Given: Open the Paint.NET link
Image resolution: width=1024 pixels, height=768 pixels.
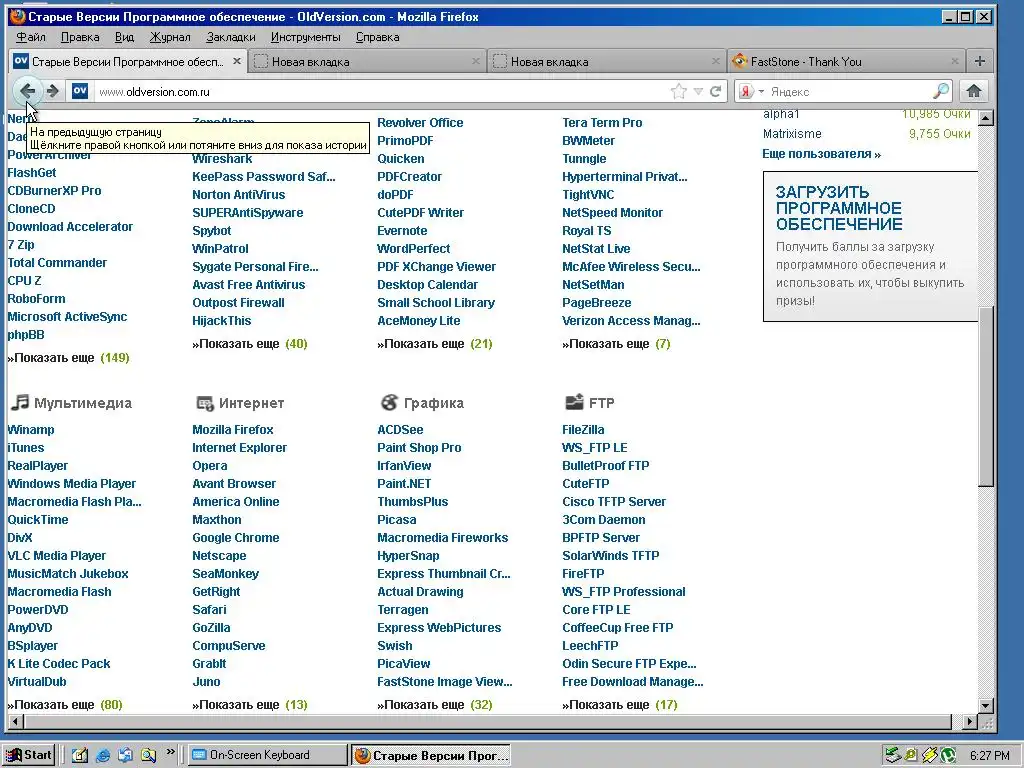Looking at the screenshot, I should 404,484.
